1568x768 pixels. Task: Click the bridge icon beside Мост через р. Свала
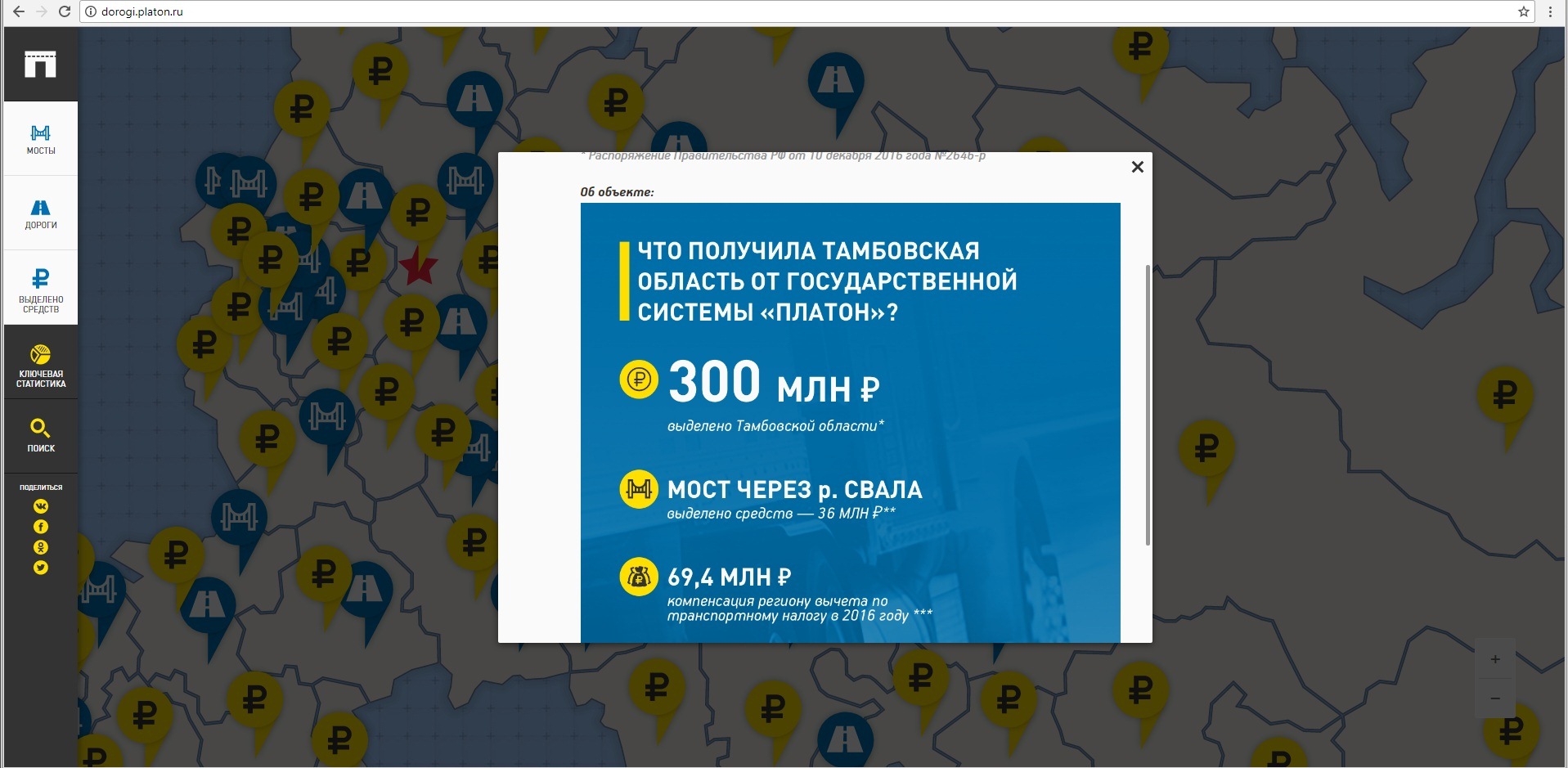639,489
